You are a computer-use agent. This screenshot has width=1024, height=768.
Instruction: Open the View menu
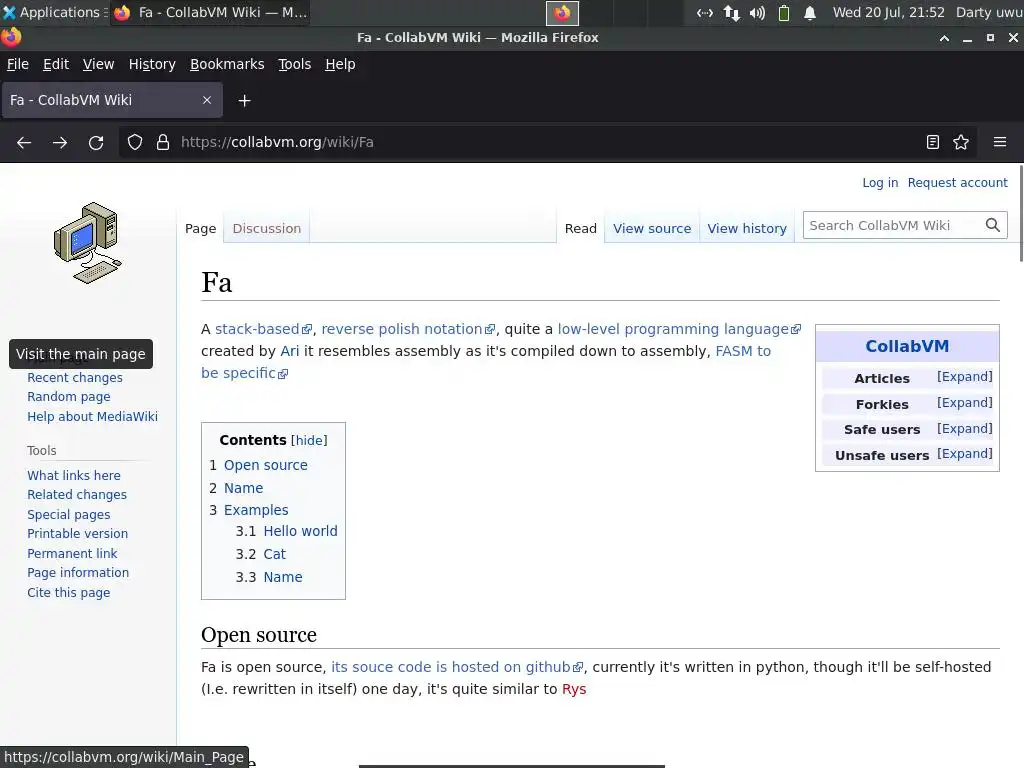(x=99, y=64)
